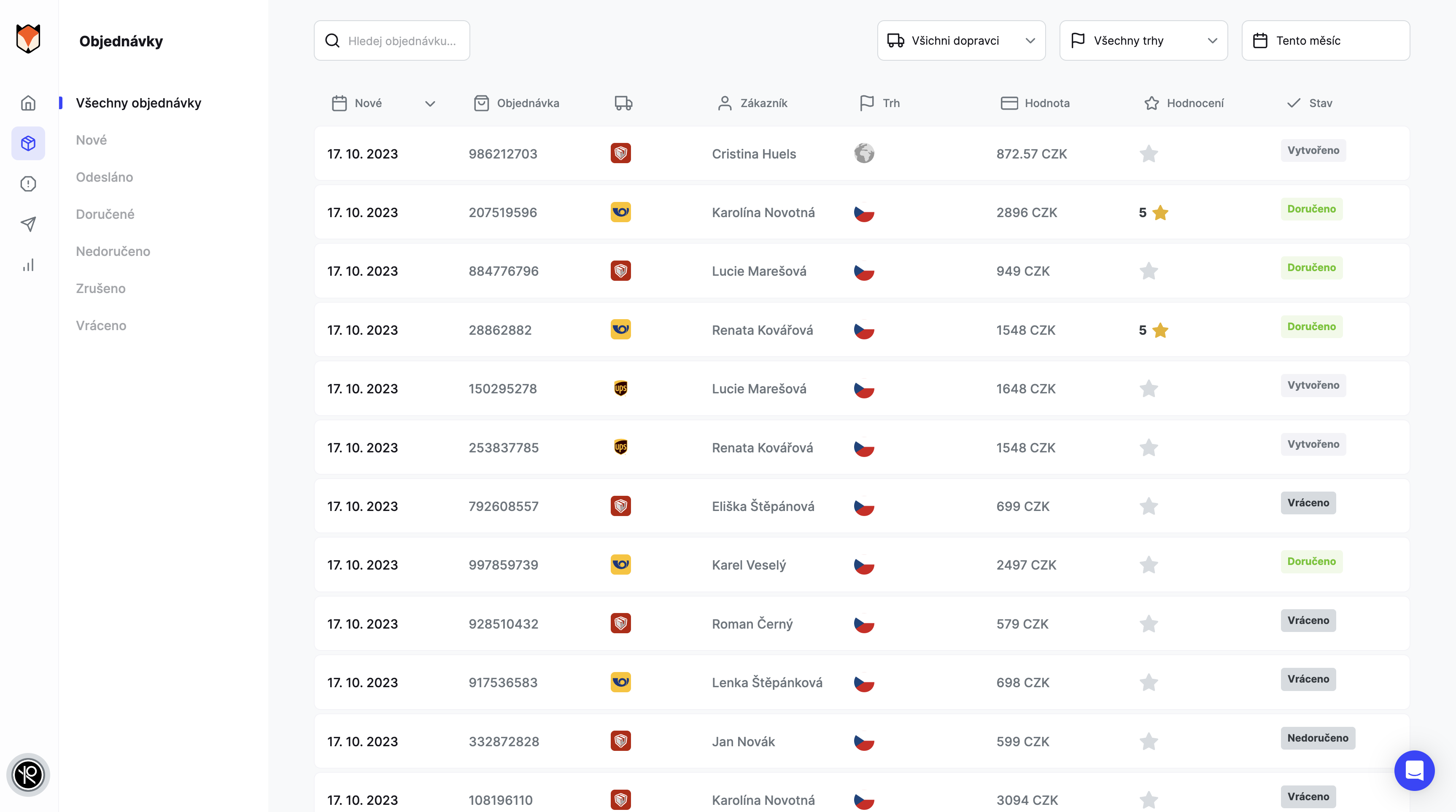
Task: Click the fox logo icon
Action: [x=28, y=38]
